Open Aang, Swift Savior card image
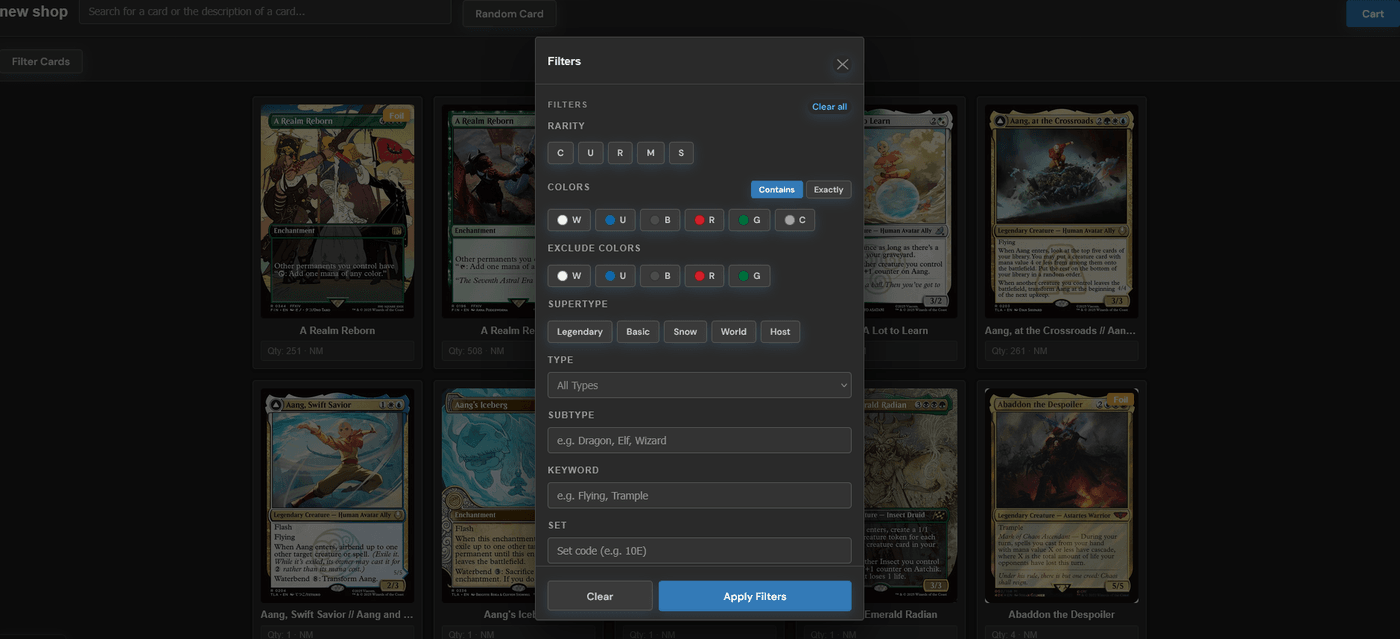The image size is (1400, 639). (337, 496)
